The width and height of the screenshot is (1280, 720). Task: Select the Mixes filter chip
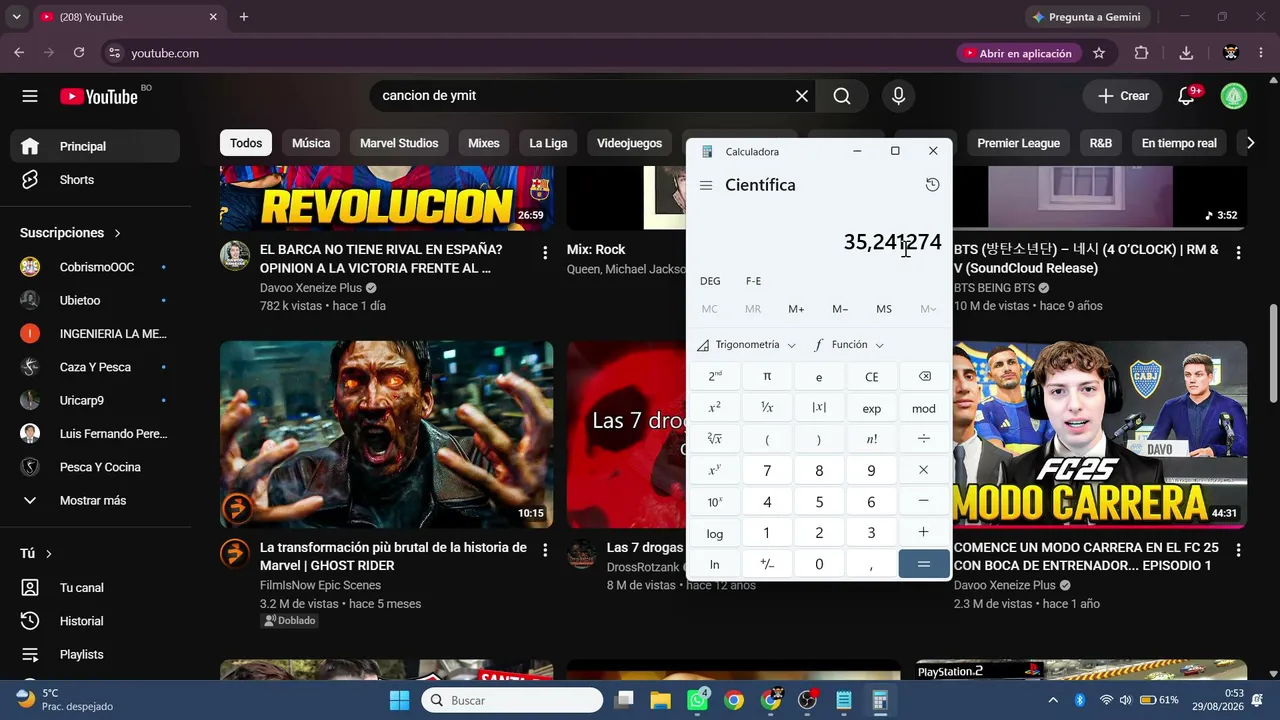[484, 143]
